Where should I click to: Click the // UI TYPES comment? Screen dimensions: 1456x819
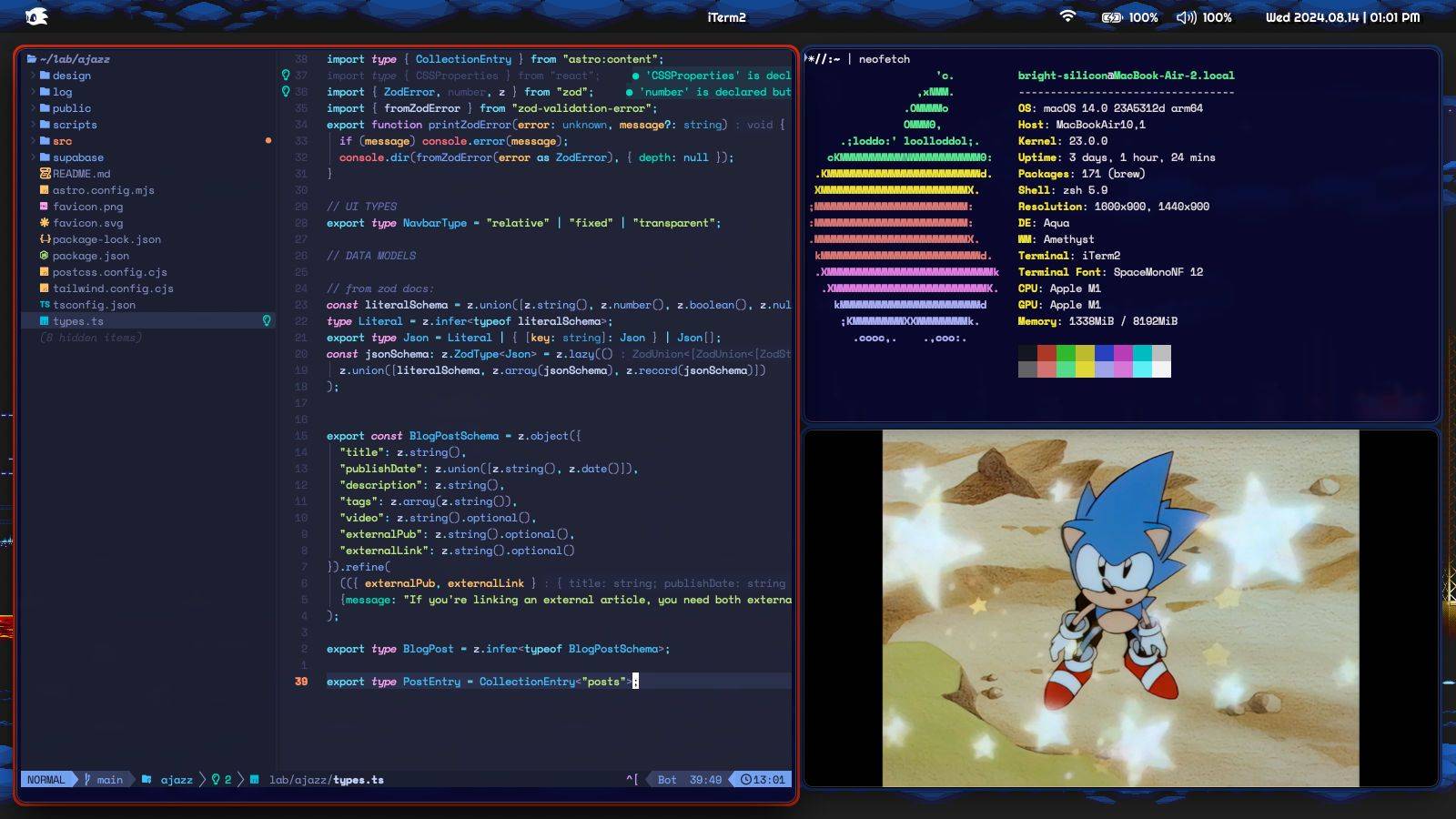[361, 207]
